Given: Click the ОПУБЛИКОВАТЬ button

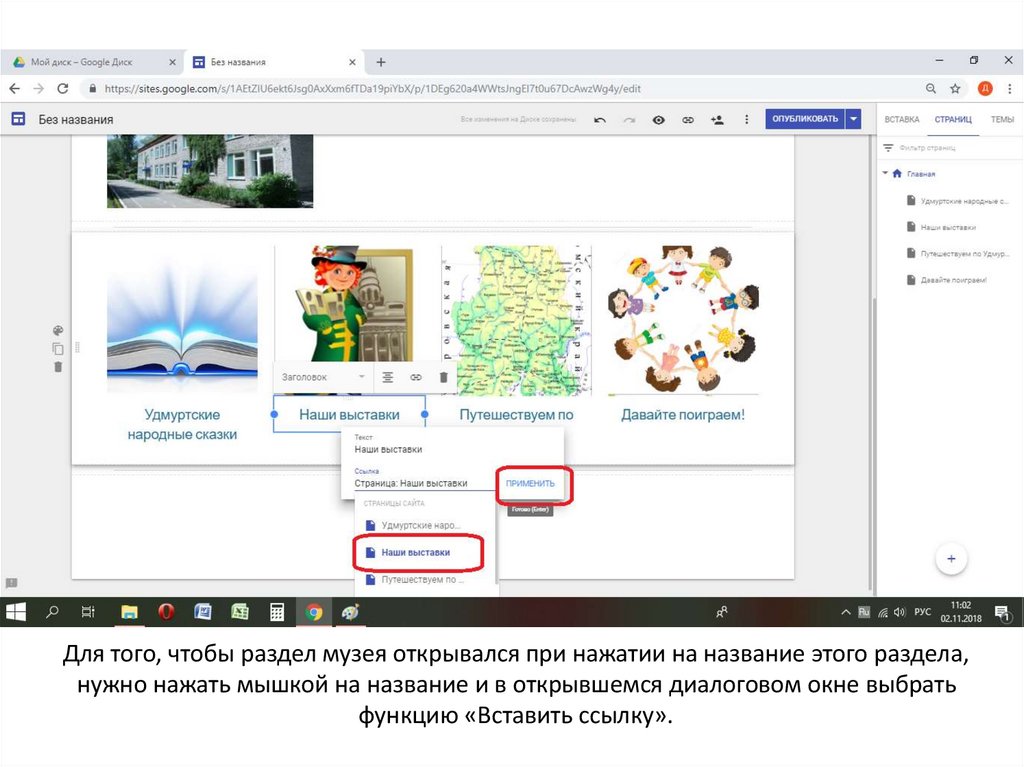Looking at the screenshot, I should coord(805,119).
